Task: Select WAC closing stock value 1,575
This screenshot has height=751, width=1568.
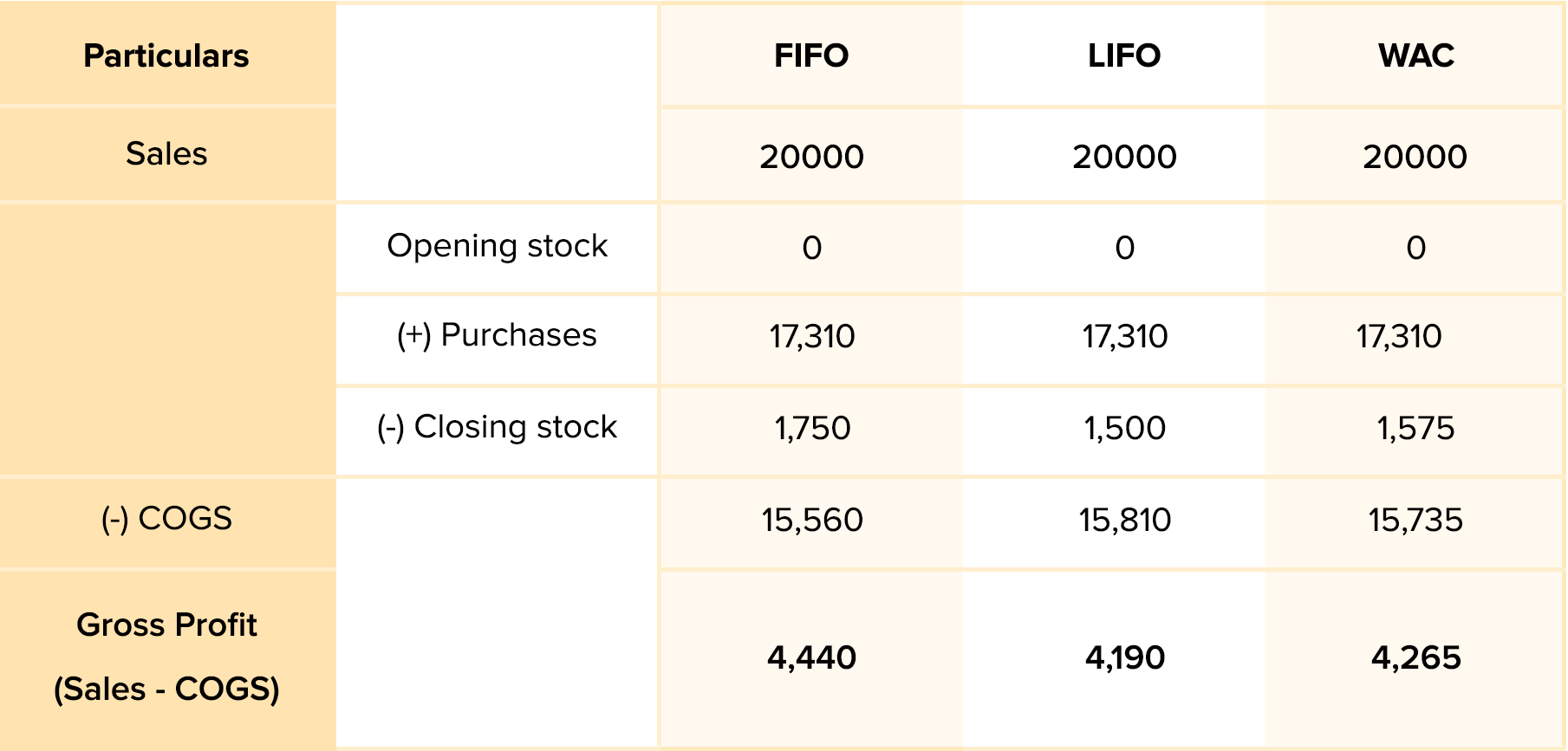Action: tap(1415, 428)
